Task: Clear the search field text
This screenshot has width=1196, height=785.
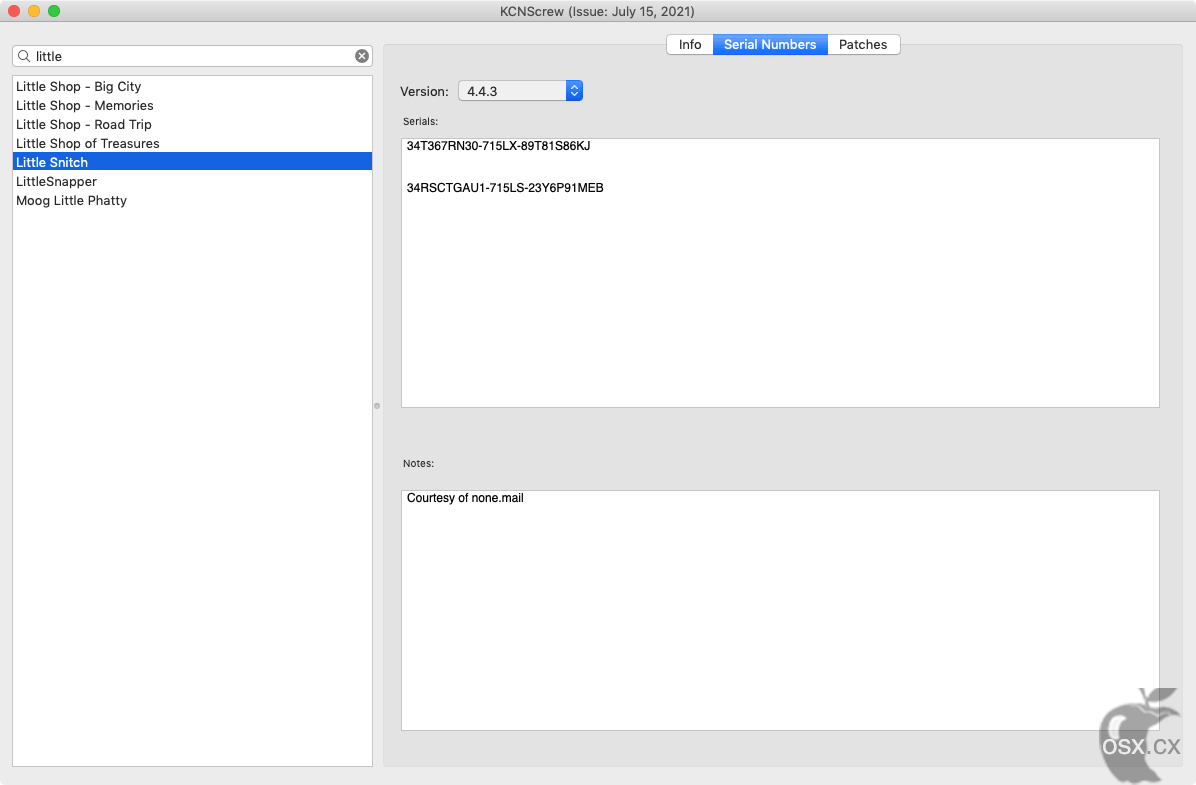Action: [362, 56]
